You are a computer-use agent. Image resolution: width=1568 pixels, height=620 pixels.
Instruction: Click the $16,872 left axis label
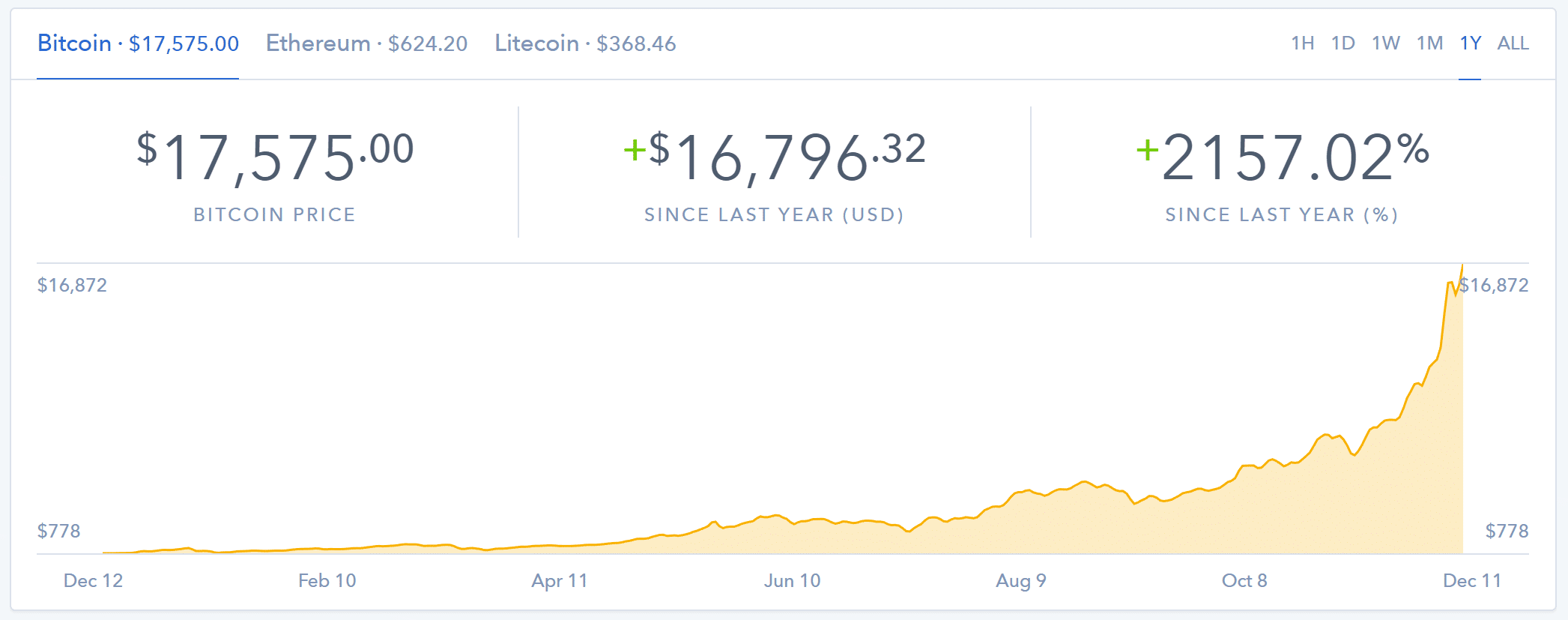(73, 285)
